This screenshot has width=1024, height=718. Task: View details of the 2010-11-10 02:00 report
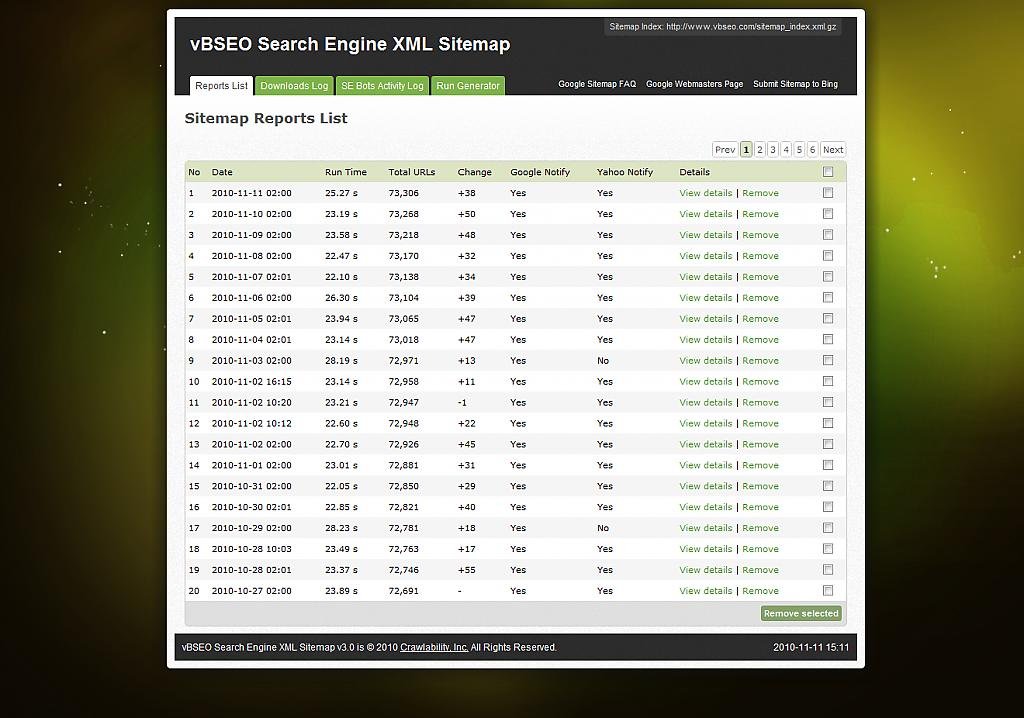(x=705, y=214)
